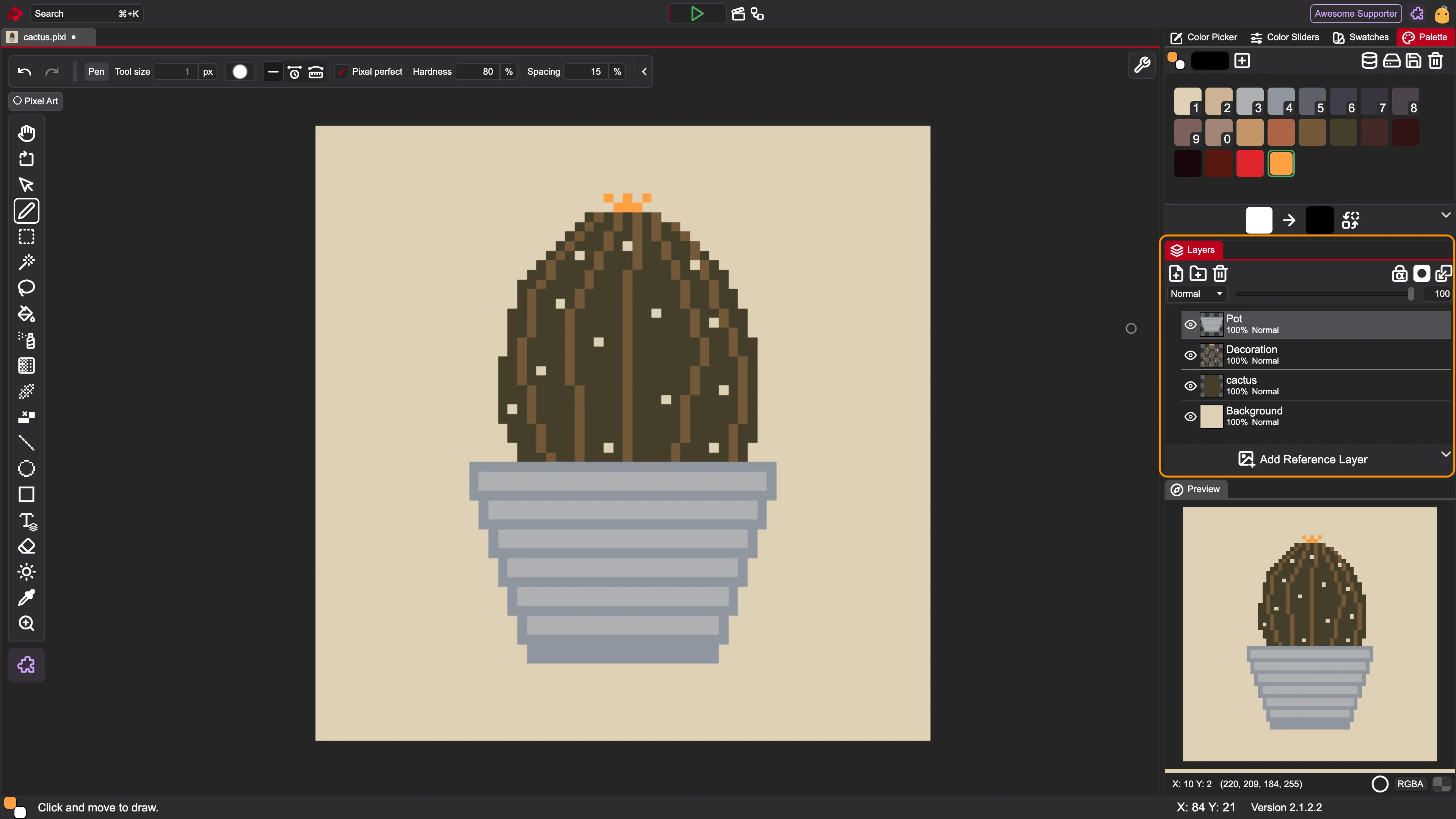Pick the red palette swatch
1456x819 pixels.
(1250, 164)
